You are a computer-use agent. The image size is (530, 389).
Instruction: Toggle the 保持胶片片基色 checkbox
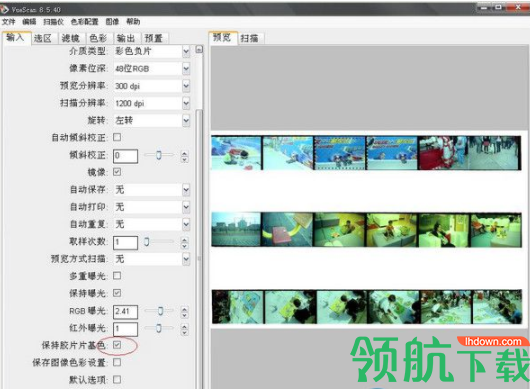coord(117,345)
